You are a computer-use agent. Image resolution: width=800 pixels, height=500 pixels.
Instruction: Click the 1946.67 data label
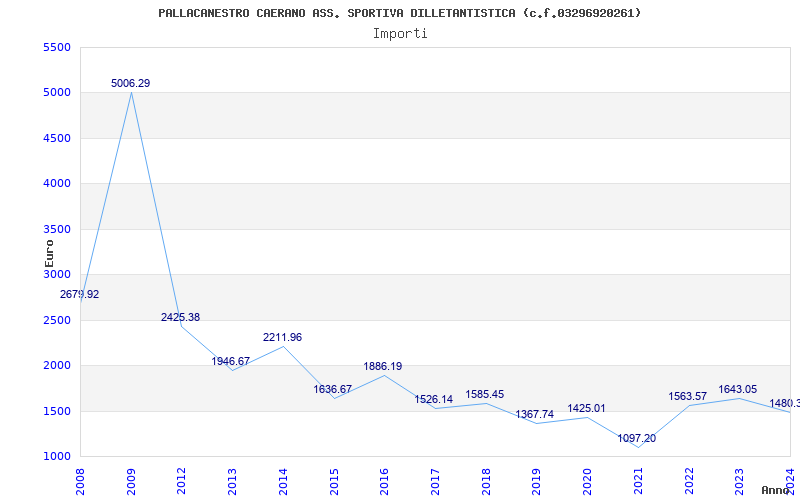coord(231,361)
